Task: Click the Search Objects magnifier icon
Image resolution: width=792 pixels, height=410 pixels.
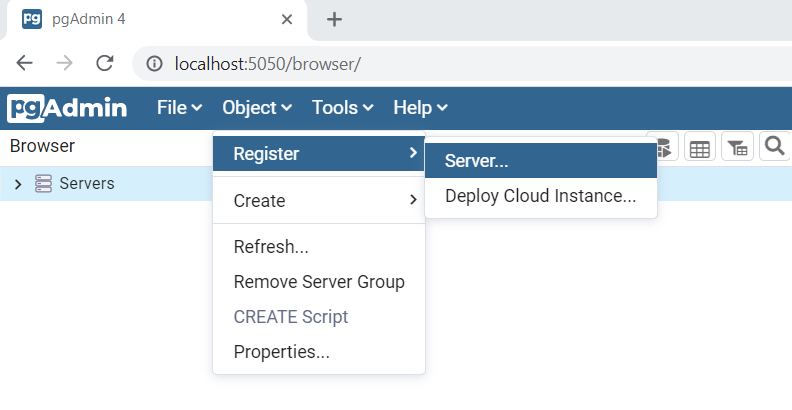Action: coord(774,146)
